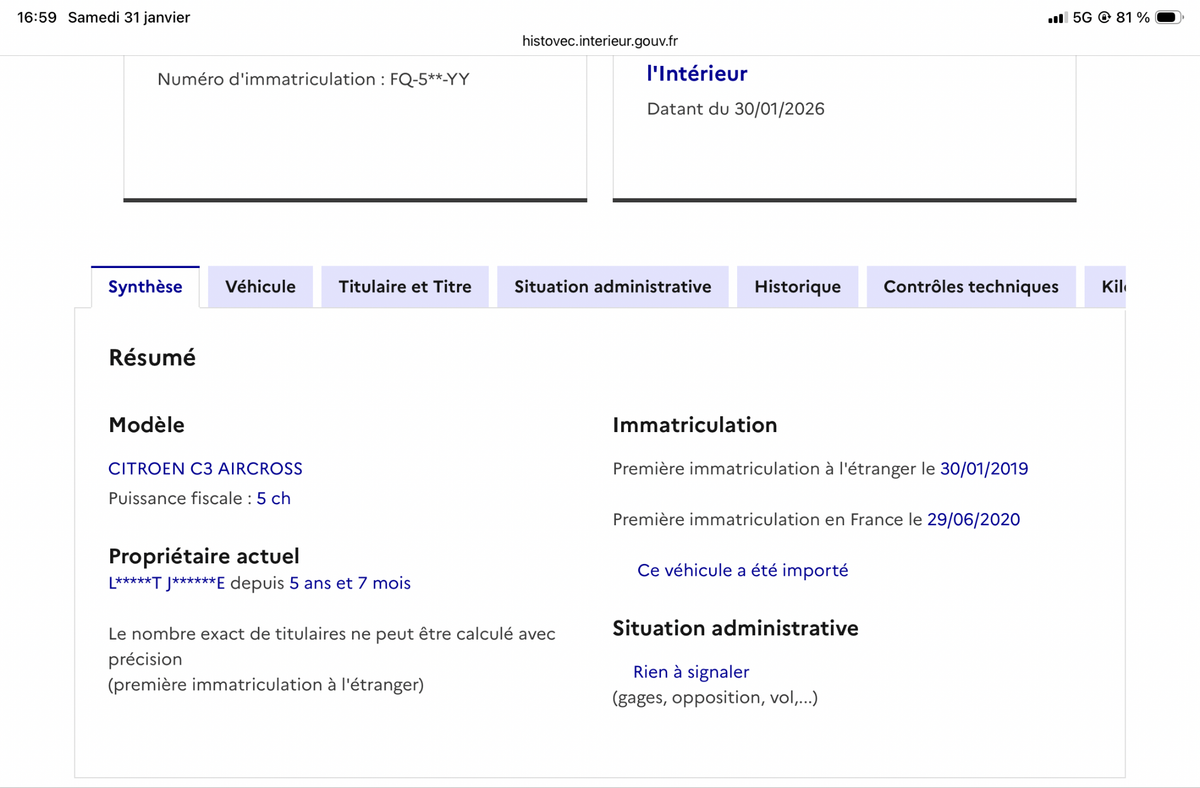Click the French registration date 29/06/2020
1200x788 pixels.
coord(974,519)
